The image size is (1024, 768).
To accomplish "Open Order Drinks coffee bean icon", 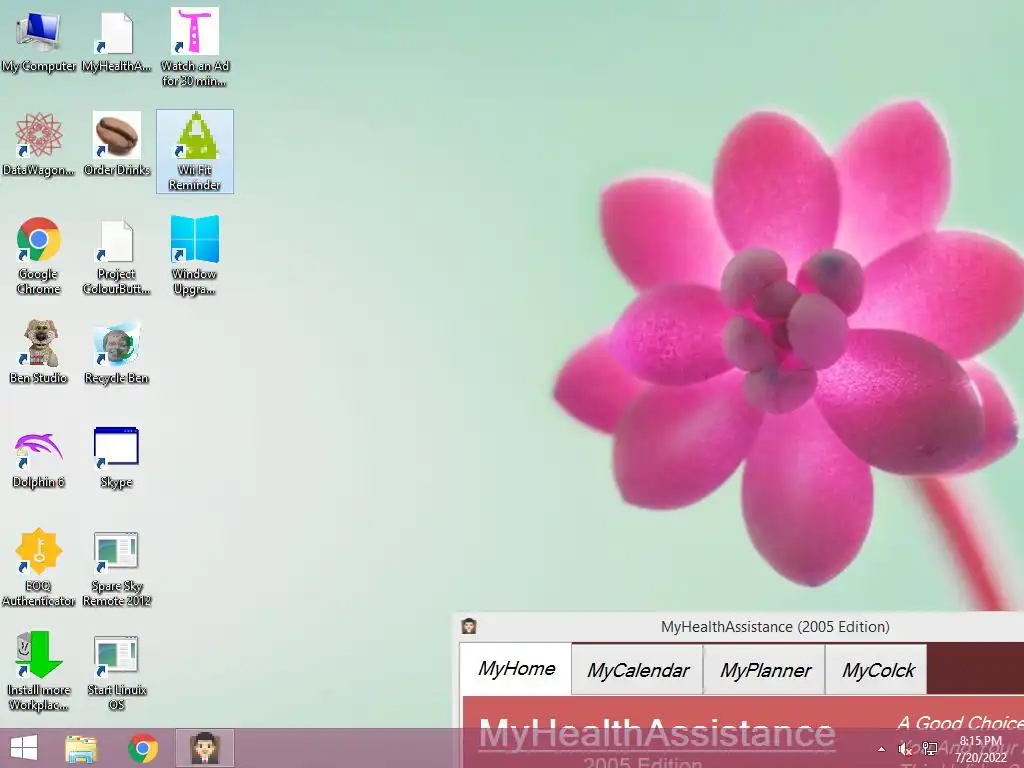I will pos(116,145).
